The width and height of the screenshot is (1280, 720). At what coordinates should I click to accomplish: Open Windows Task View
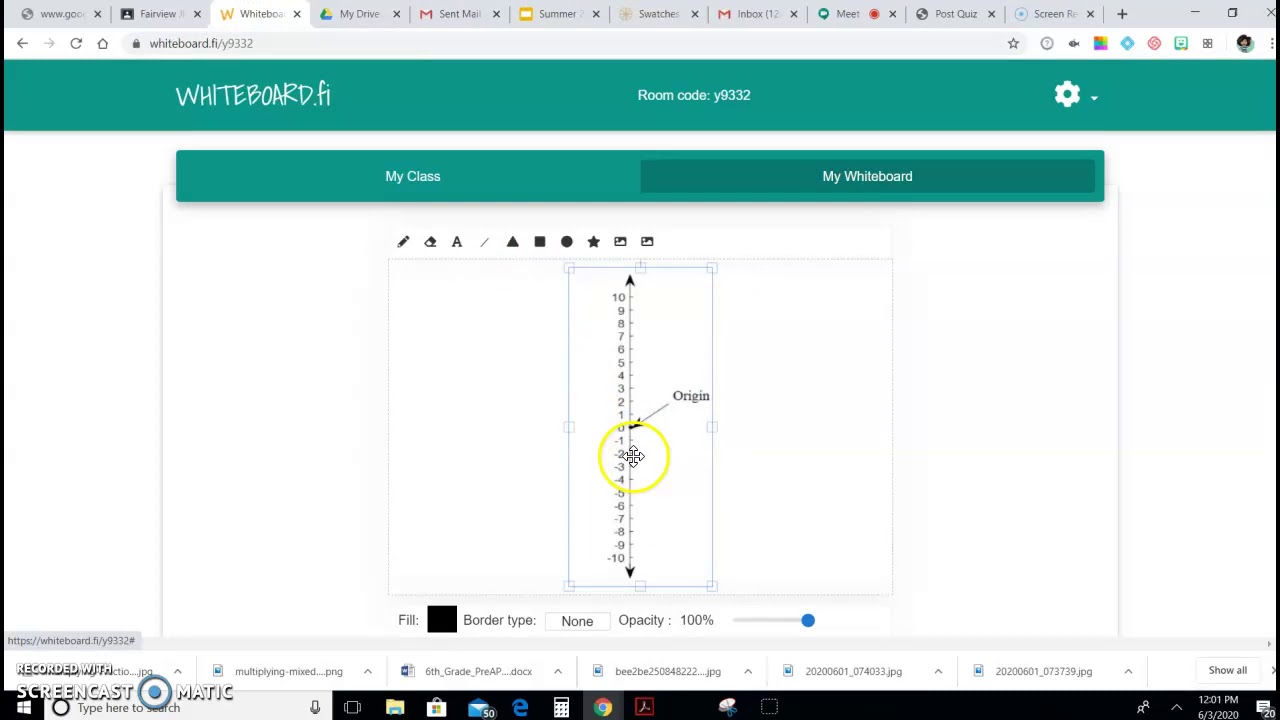(x=352, y=708)
